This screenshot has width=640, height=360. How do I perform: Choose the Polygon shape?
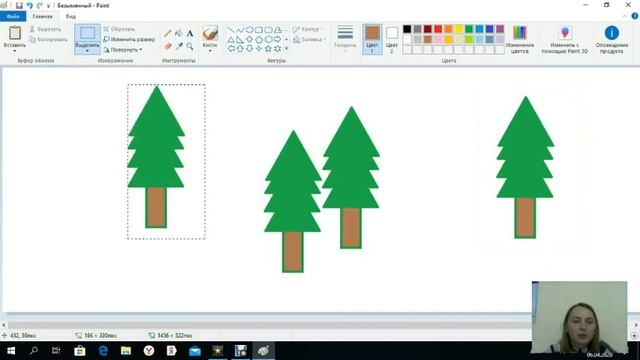pyautogui.click(x=278, y=30)
